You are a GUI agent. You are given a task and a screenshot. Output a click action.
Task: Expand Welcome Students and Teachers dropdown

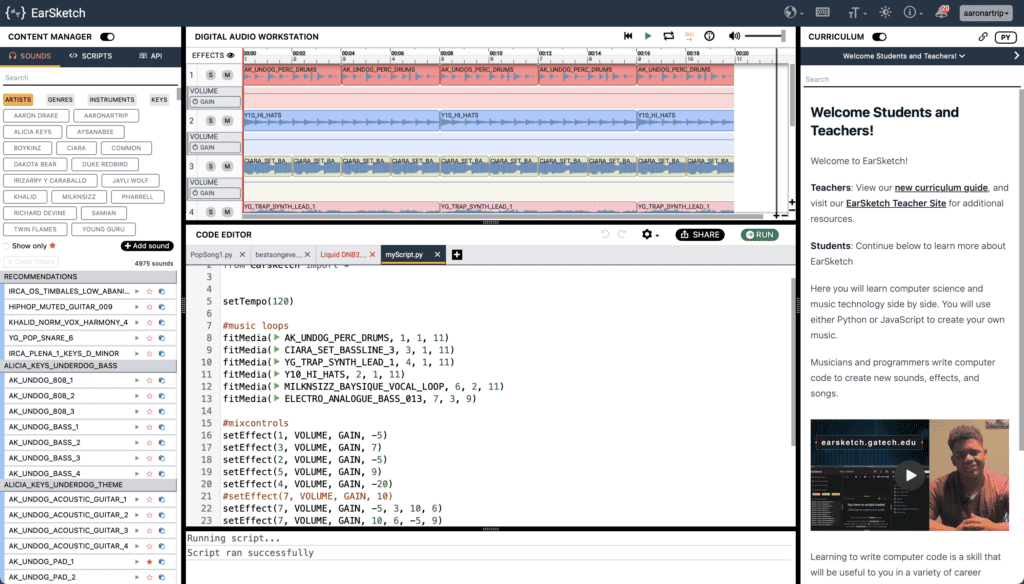[x=903, y=56]
